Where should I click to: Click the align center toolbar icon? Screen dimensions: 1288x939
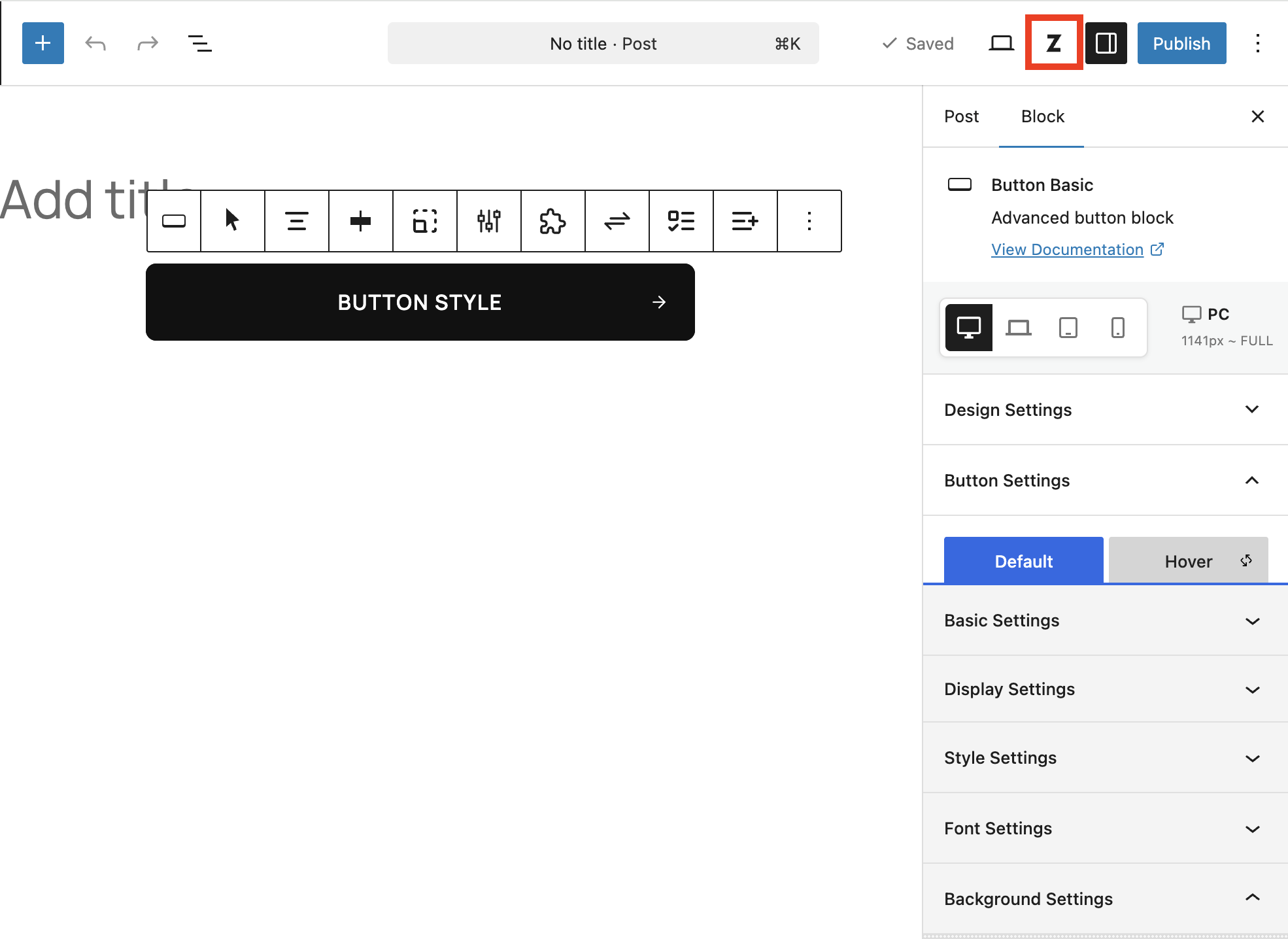point(296,221)
